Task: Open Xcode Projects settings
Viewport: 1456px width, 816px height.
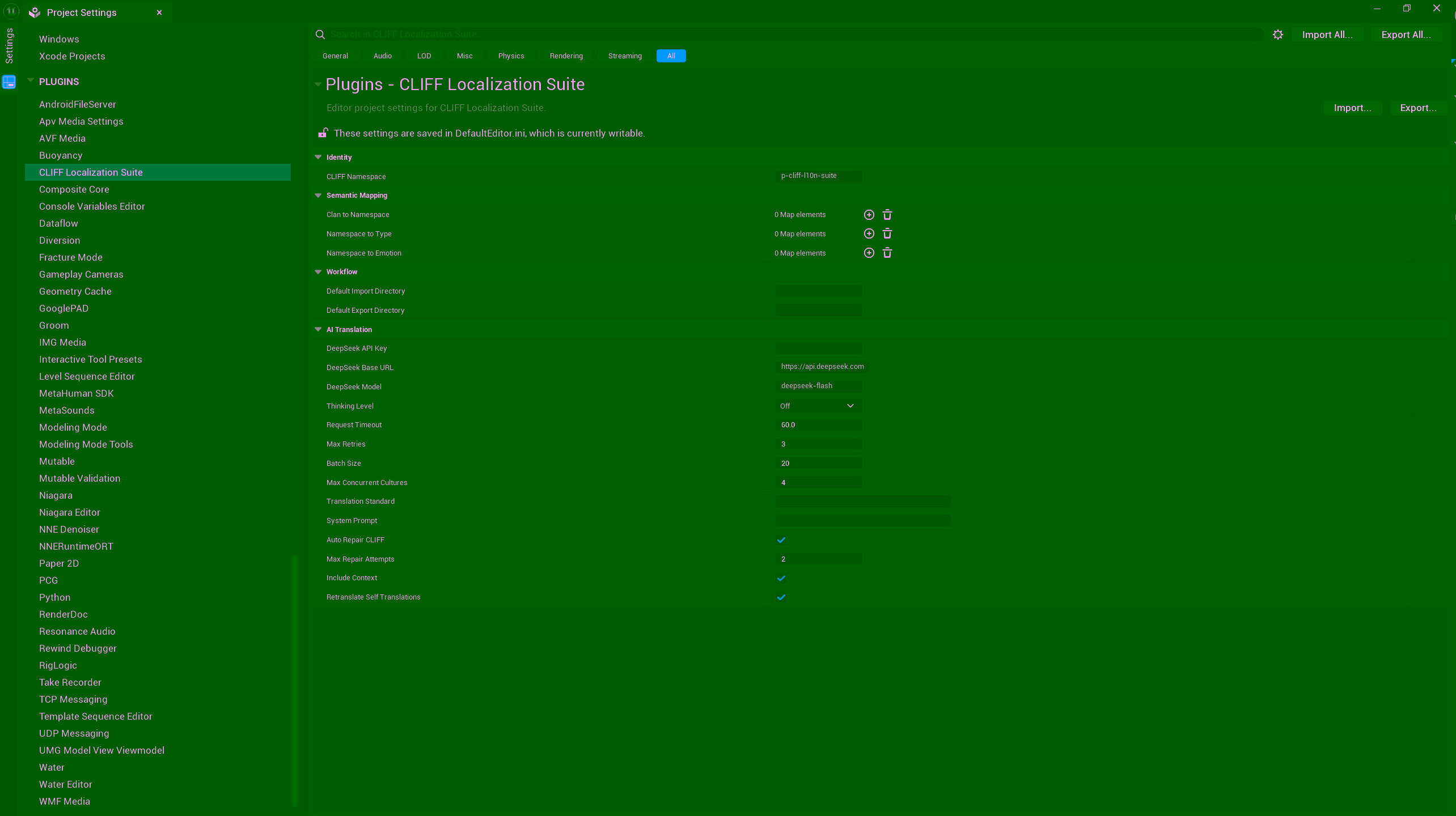Action: tap(72, 56)
